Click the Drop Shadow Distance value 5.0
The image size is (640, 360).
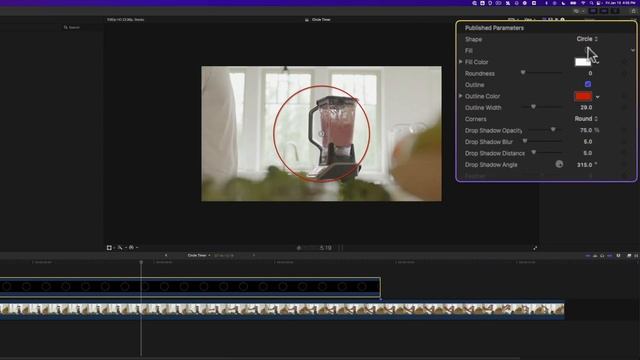click(588, 153)
